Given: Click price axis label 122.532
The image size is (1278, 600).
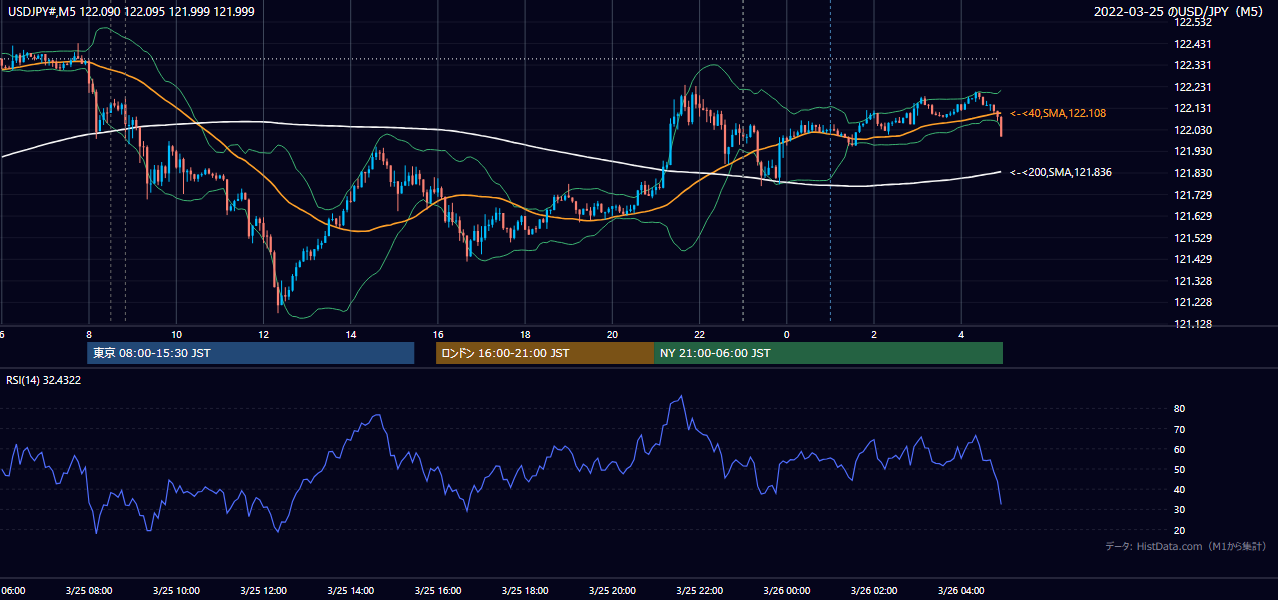Looking at the screenshot, I should [1192, 22].
